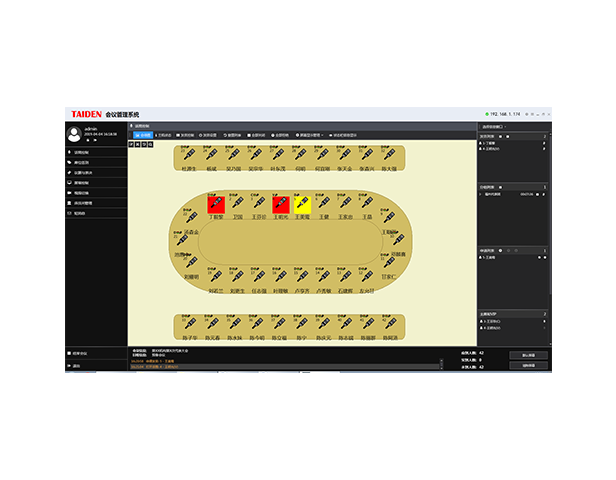Viewport: 616px width, 480px height.
Task: Expand the first entry in 发言列表 panel
Action: [x=482, y=142]
